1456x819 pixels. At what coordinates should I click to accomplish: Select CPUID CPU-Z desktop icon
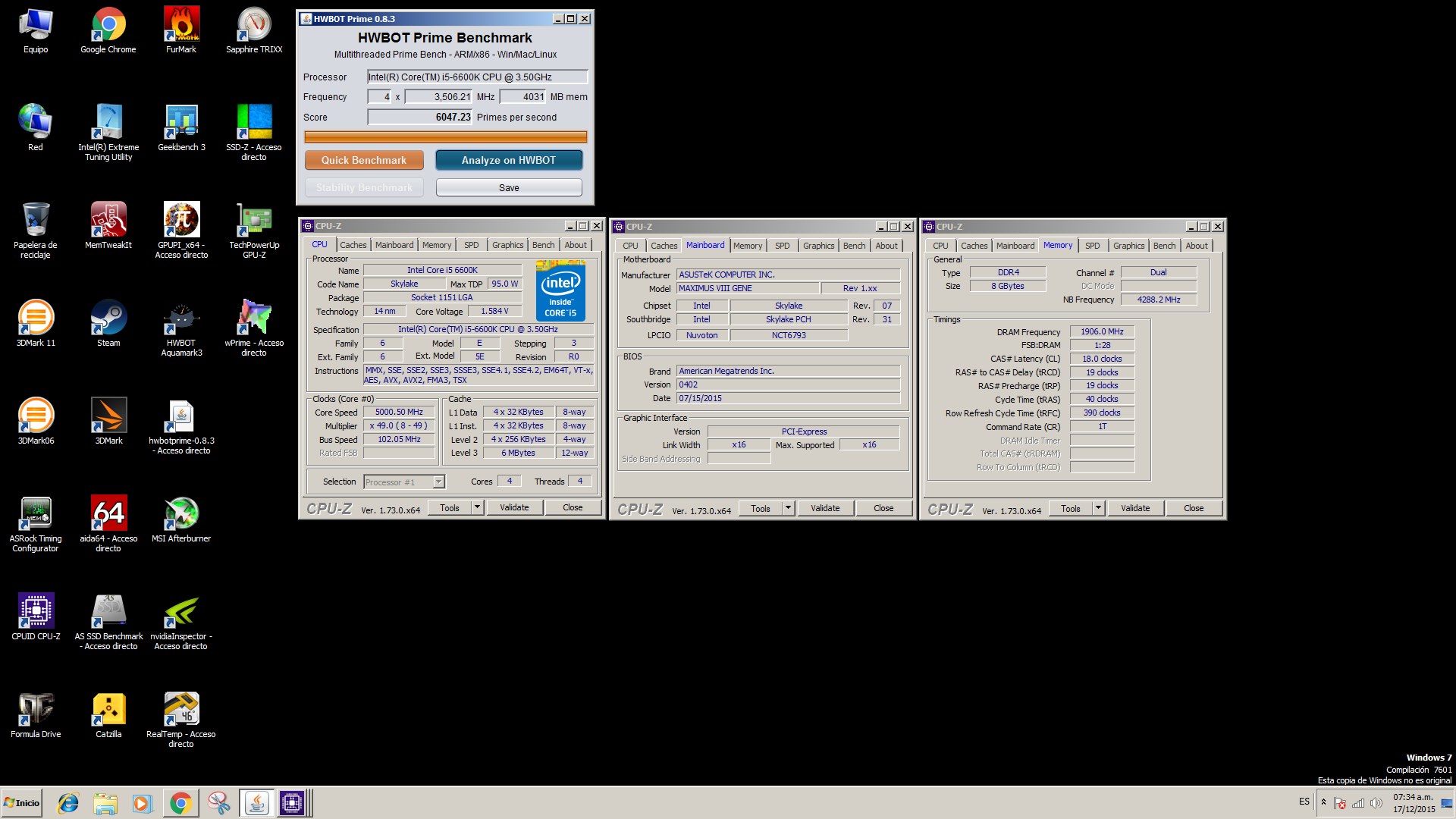(36, 617)
